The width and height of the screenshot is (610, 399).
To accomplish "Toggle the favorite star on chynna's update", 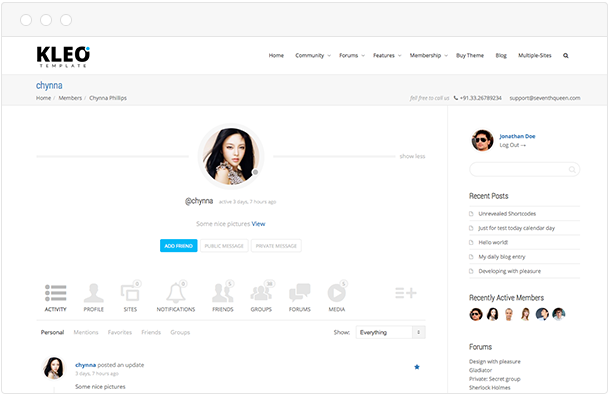I will click(x=417, y=367).
